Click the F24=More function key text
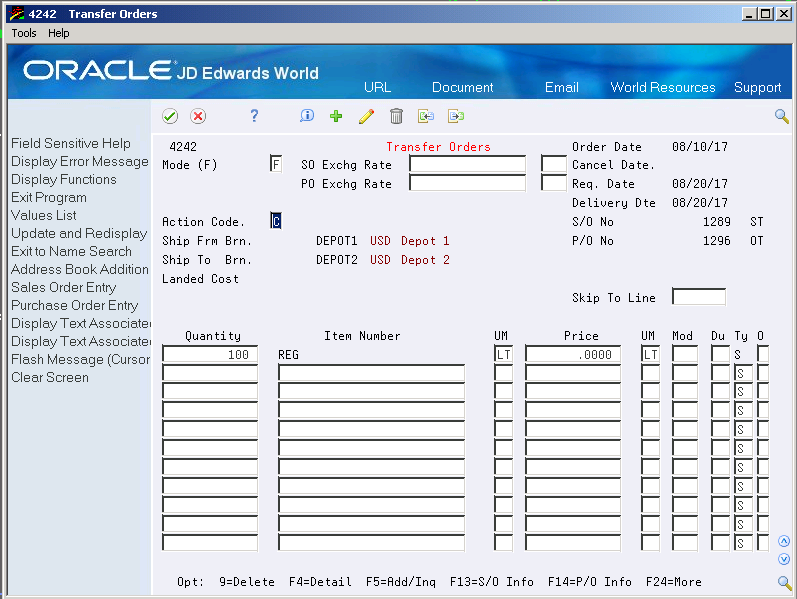797x599 pixels. coord(673,582)
